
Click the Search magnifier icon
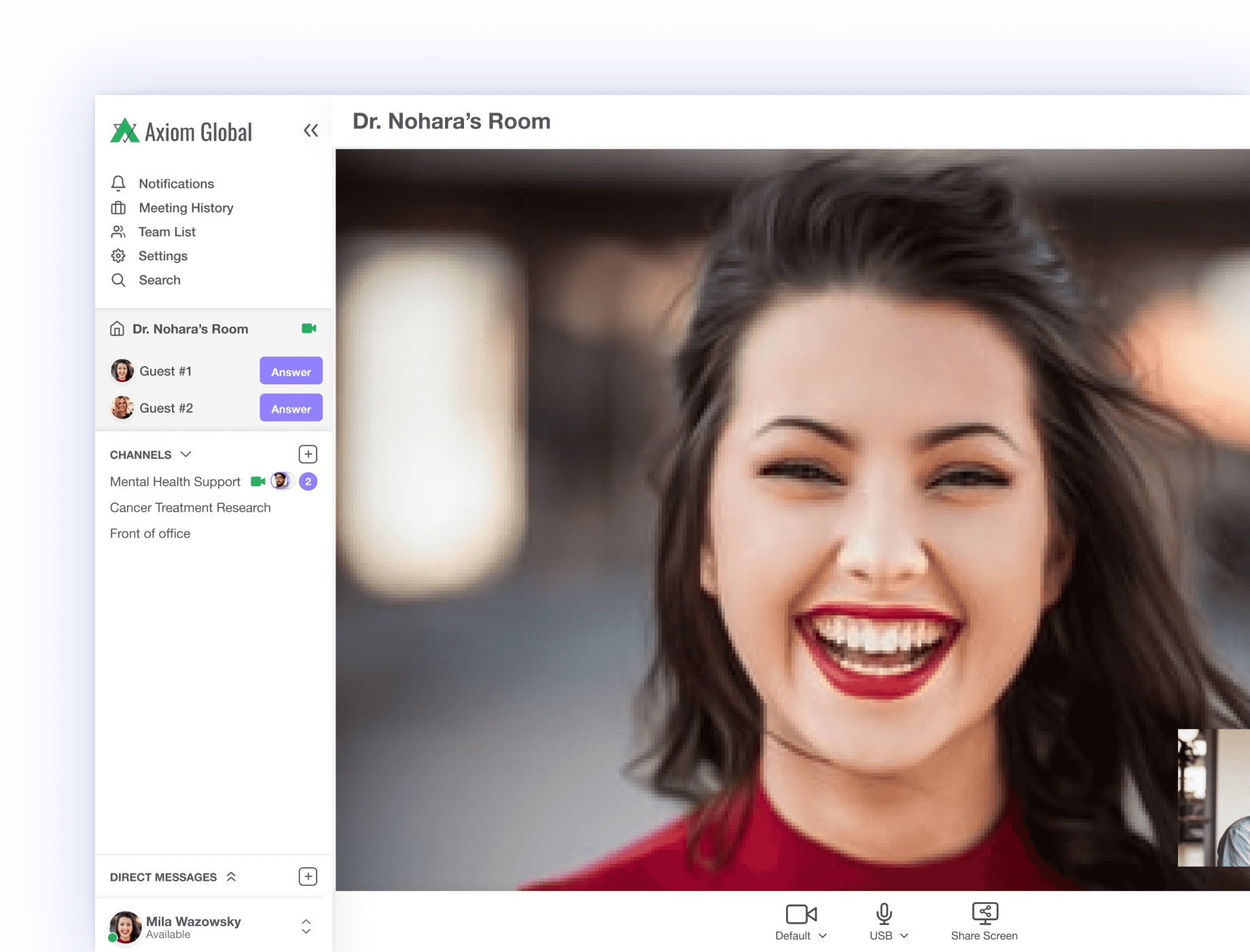[118, 280]
